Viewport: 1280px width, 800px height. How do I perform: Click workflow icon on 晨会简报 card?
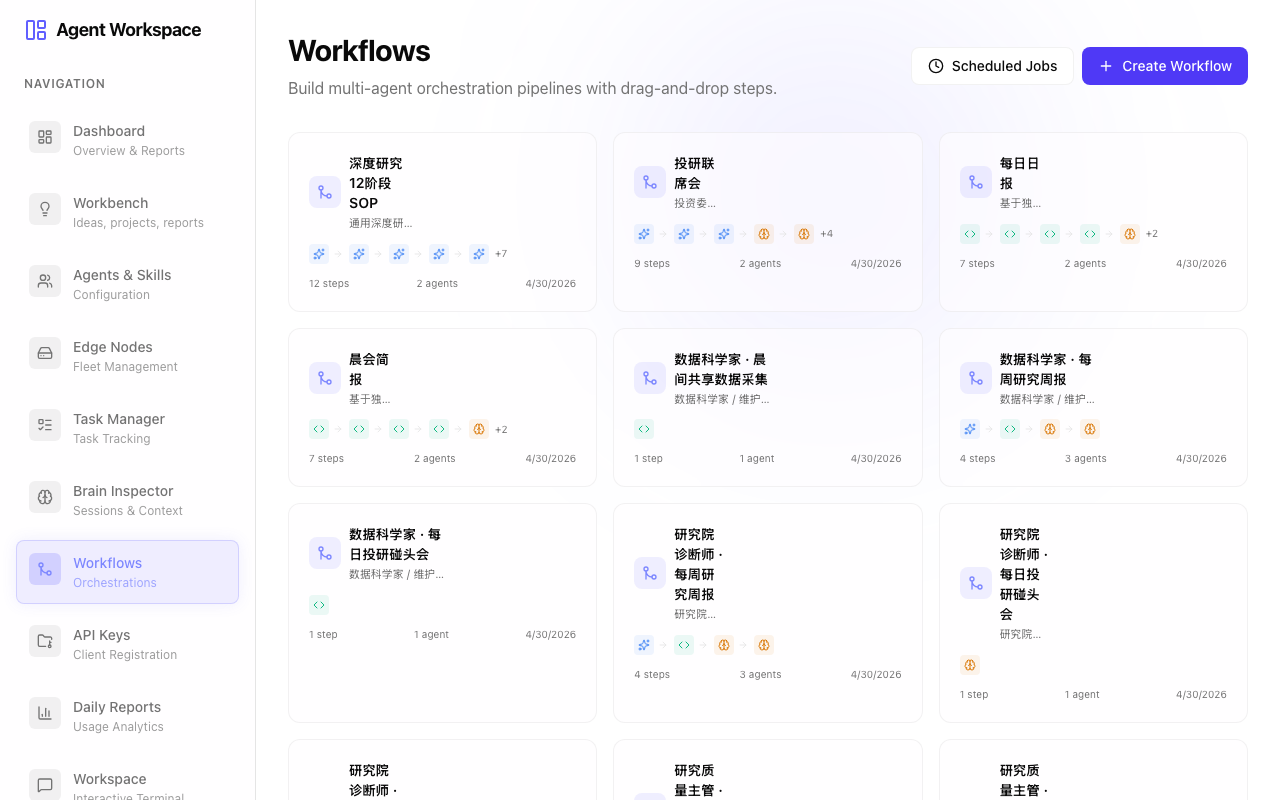tap(325, 378)
